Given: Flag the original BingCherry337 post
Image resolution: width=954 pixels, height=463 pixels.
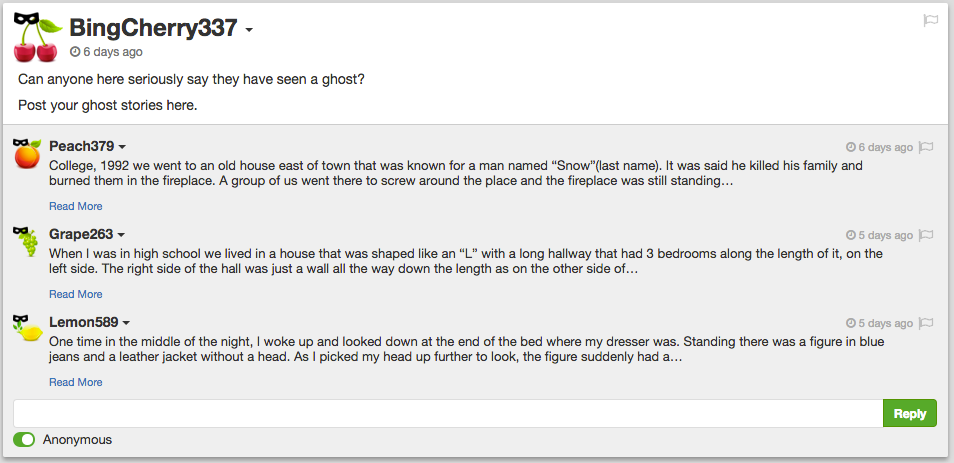Looking at the screenshot, I should click(930, 20).
